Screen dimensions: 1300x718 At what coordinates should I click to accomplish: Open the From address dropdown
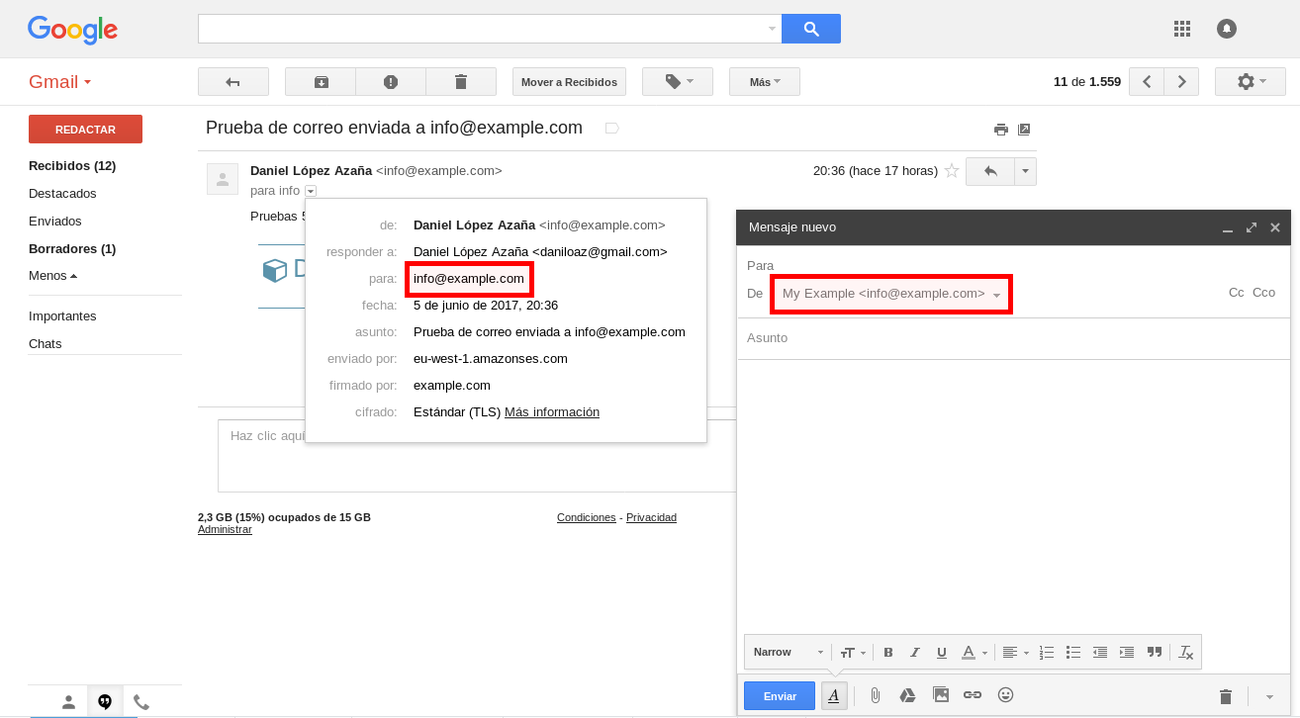coord(997,294)
